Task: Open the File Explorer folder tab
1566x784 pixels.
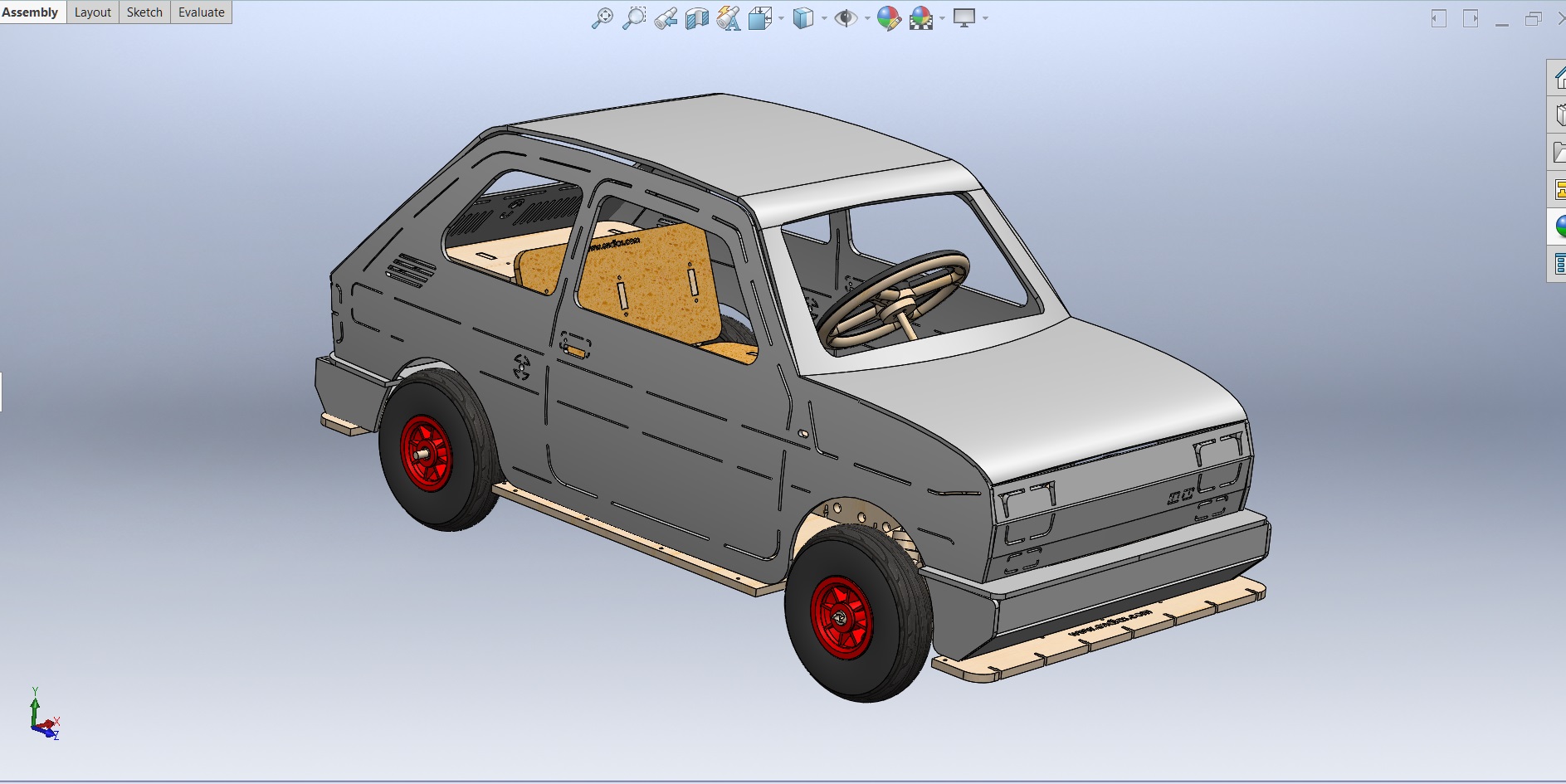Action: [1558, 152]
